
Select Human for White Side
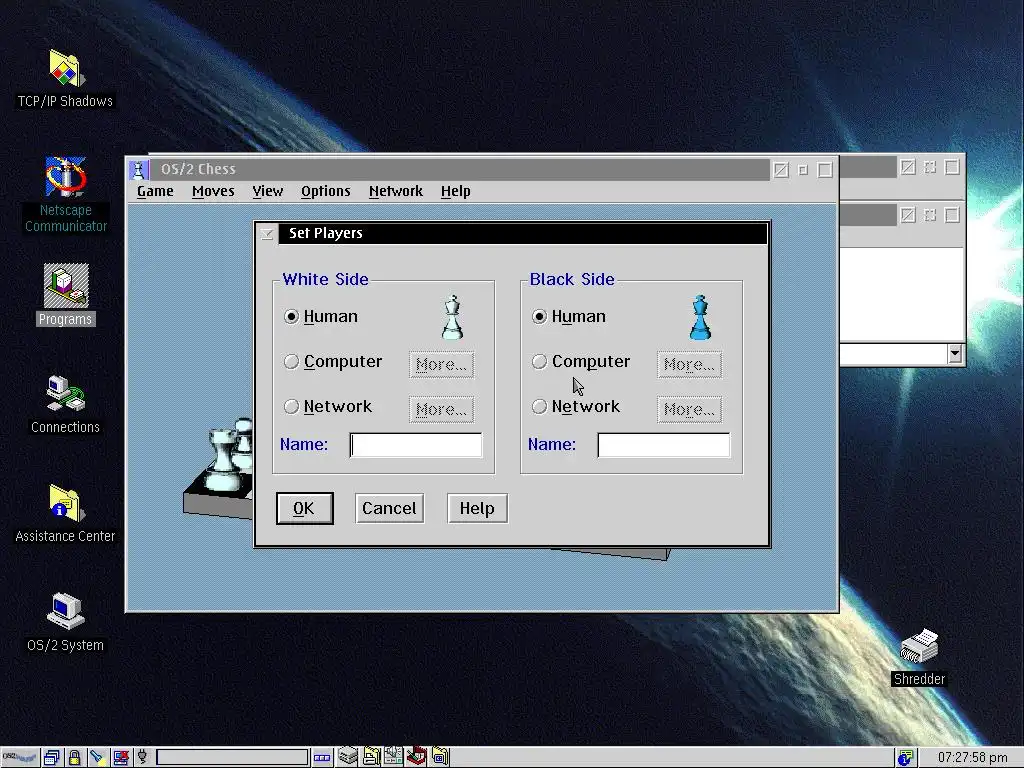[321, 317]
